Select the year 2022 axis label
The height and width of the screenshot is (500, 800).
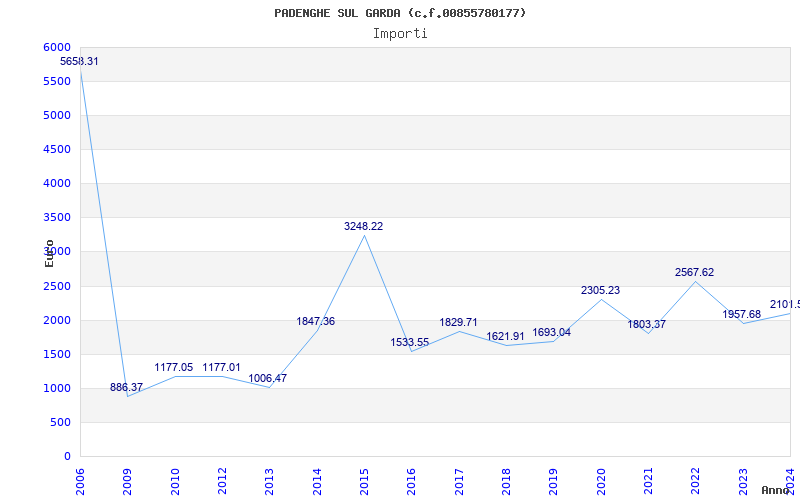click(695, 481)
